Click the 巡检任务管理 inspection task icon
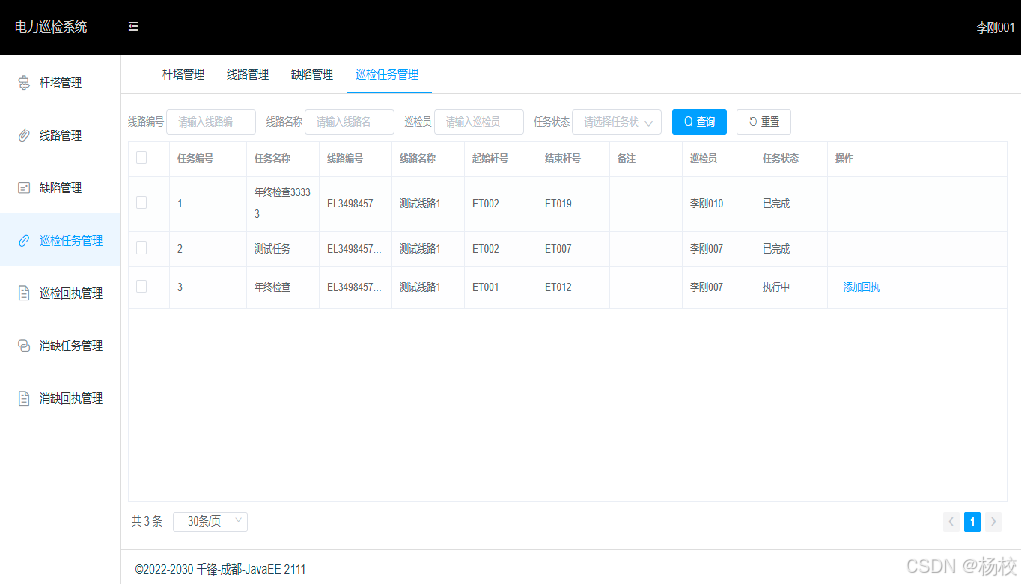This screenshot has height=584, width=1021. tap(22, 240)
